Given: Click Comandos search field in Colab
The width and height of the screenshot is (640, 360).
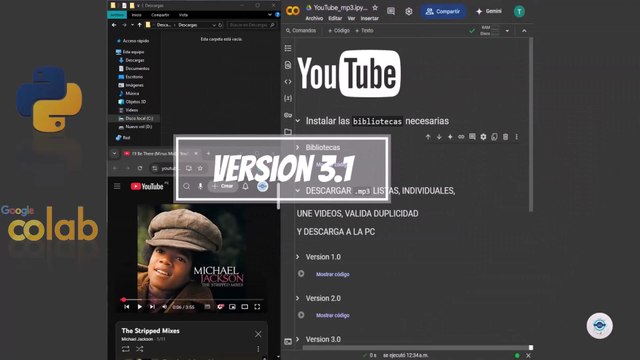Looking at the screenshot, I should 301,31.
